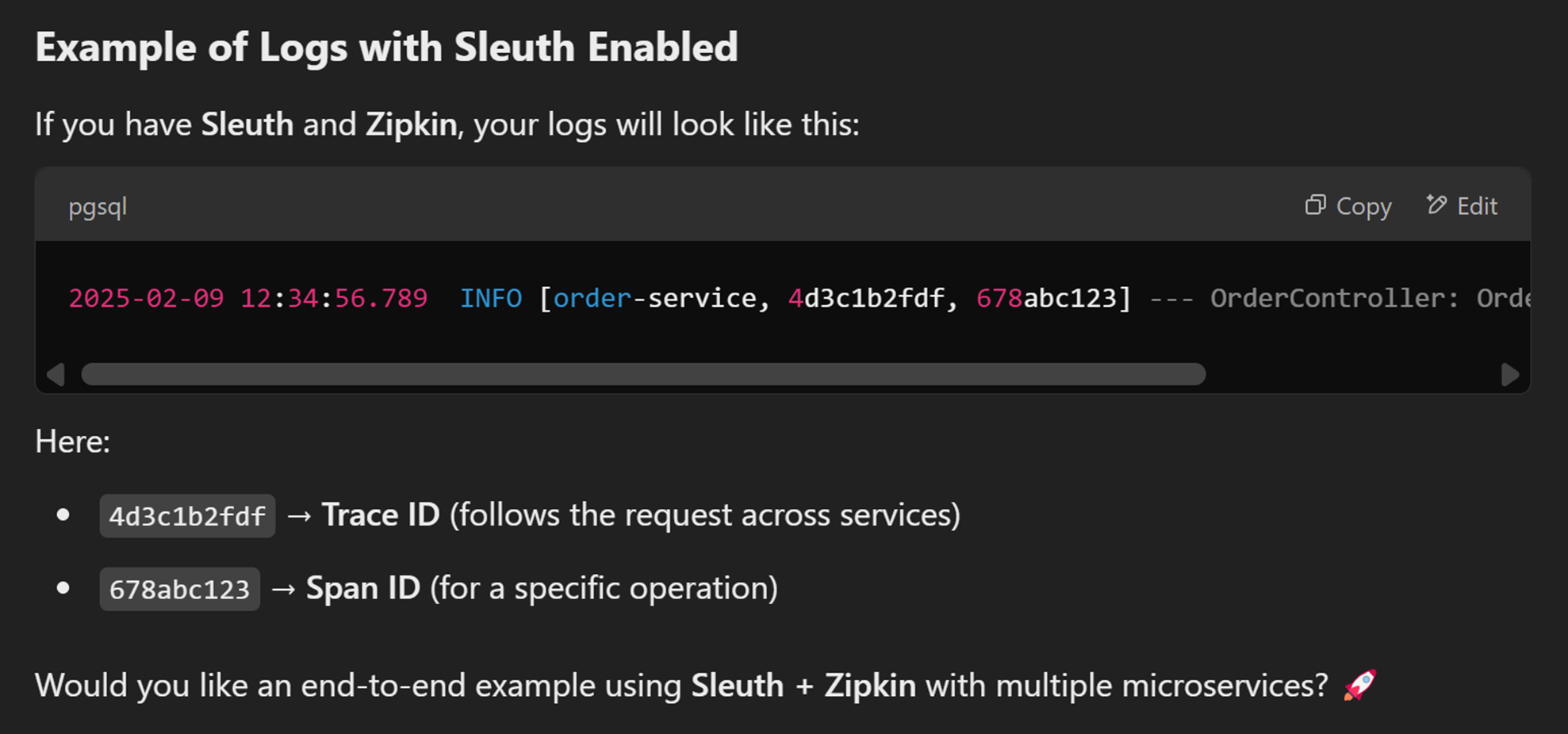Click the Copy icon in code block header
This screenshot has width=1568, height=734.
point(1315,205)
